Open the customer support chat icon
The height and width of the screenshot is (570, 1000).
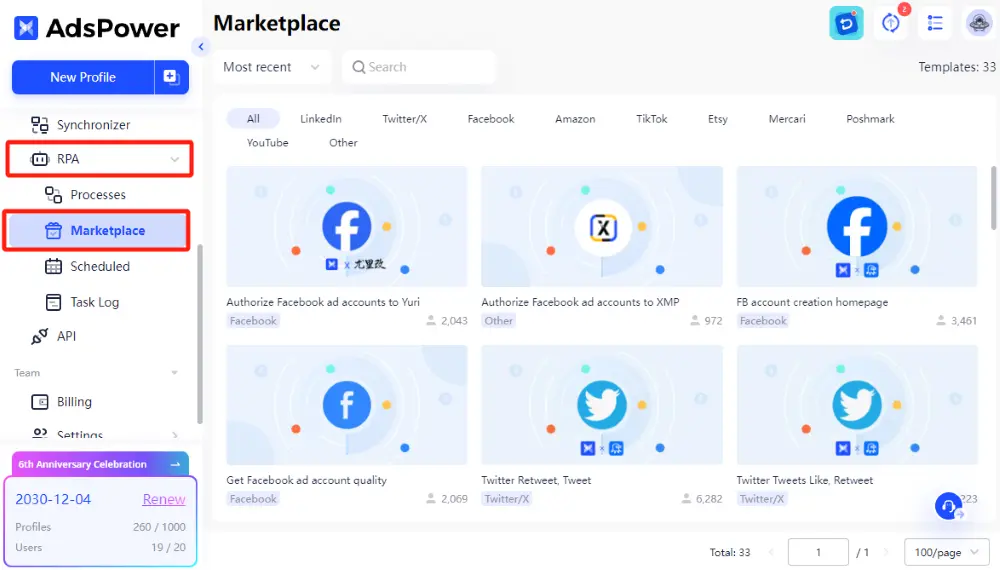pyautogui.click(x=949, y=506)
